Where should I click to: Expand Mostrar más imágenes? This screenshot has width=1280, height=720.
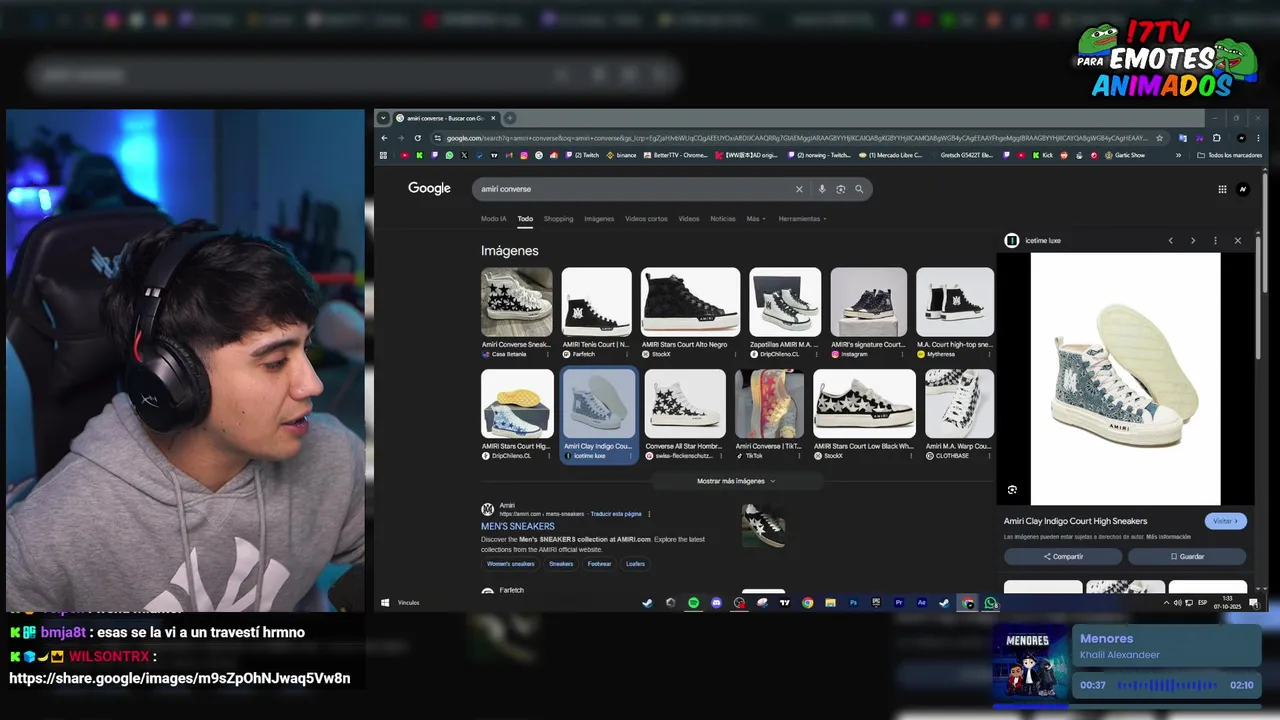tap(736, 481)
